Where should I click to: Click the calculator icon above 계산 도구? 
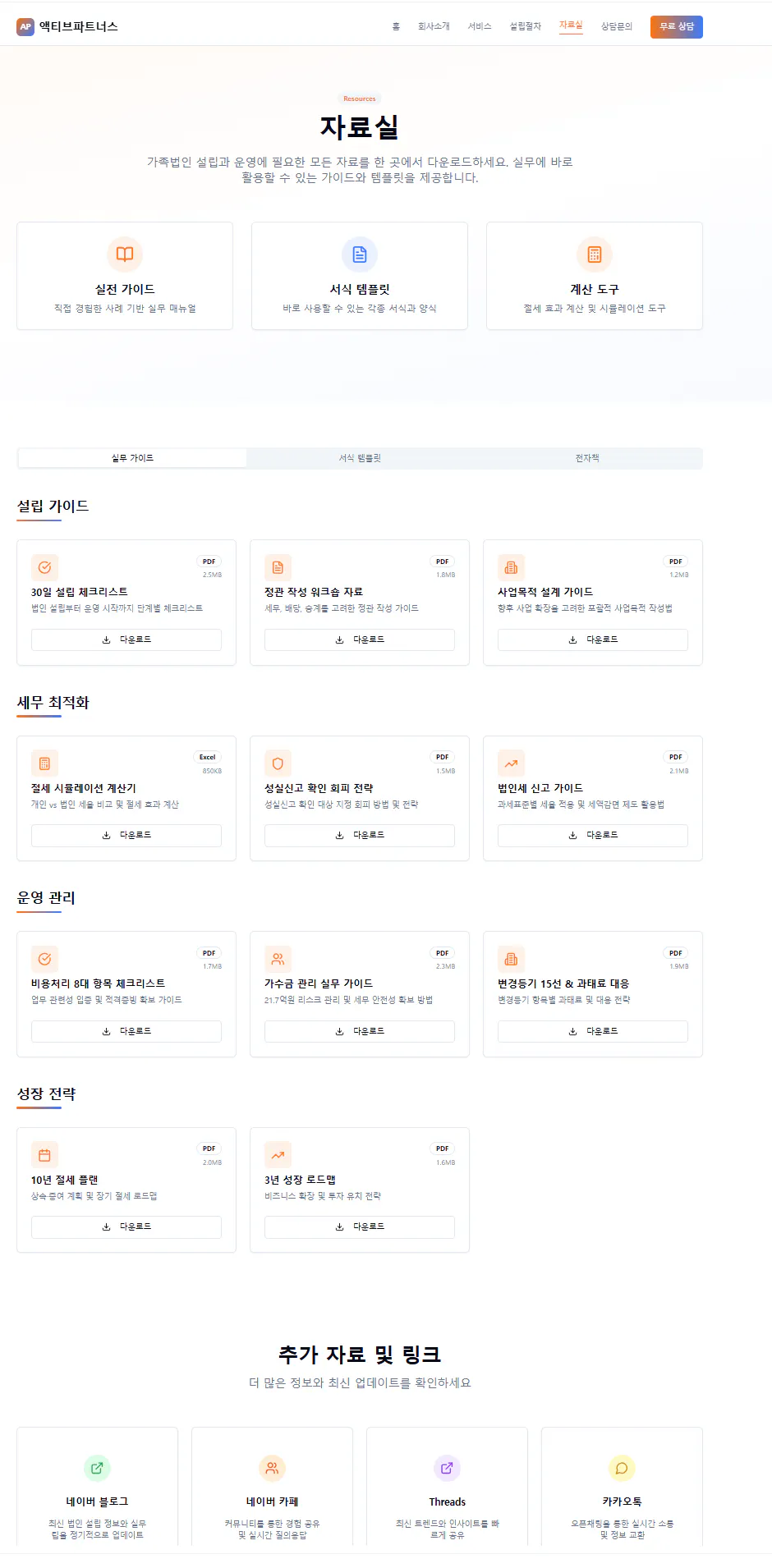(594, 254)
